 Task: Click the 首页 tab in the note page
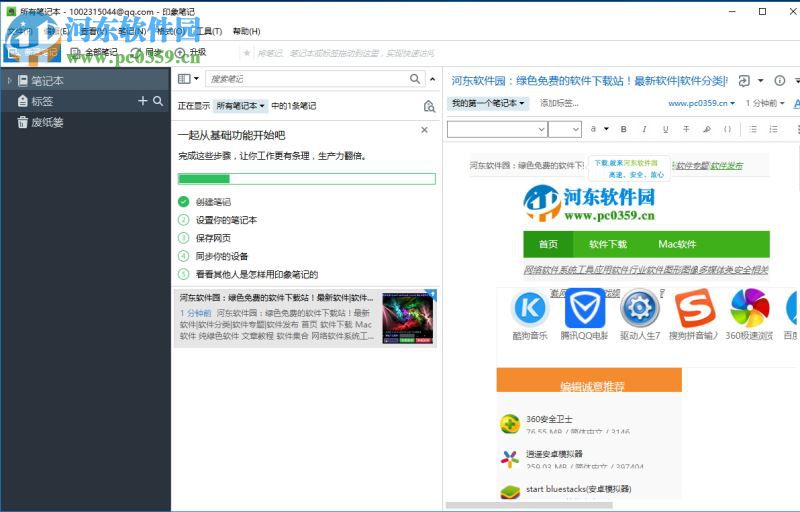click(x=548, y=244)
